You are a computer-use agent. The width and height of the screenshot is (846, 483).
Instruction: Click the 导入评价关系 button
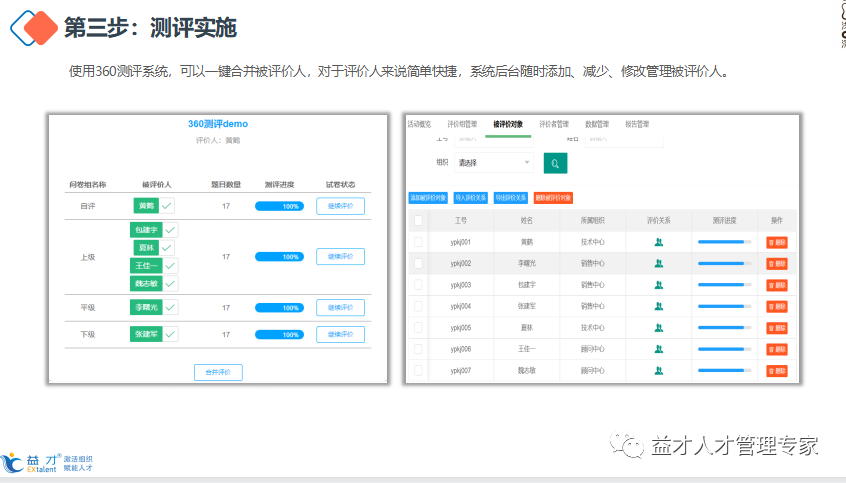coord(471,198)
